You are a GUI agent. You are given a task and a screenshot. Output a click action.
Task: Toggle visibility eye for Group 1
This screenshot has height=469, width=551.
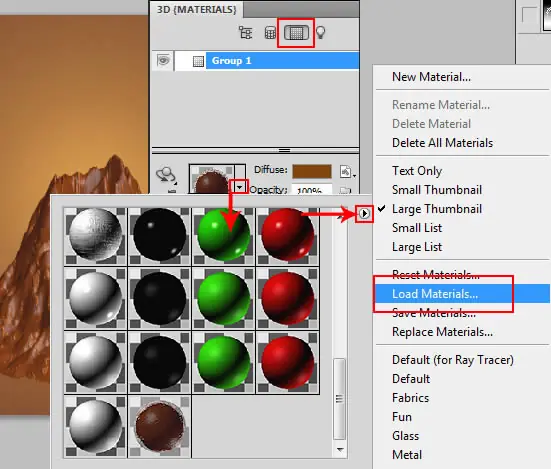click(x=163, y=60)
